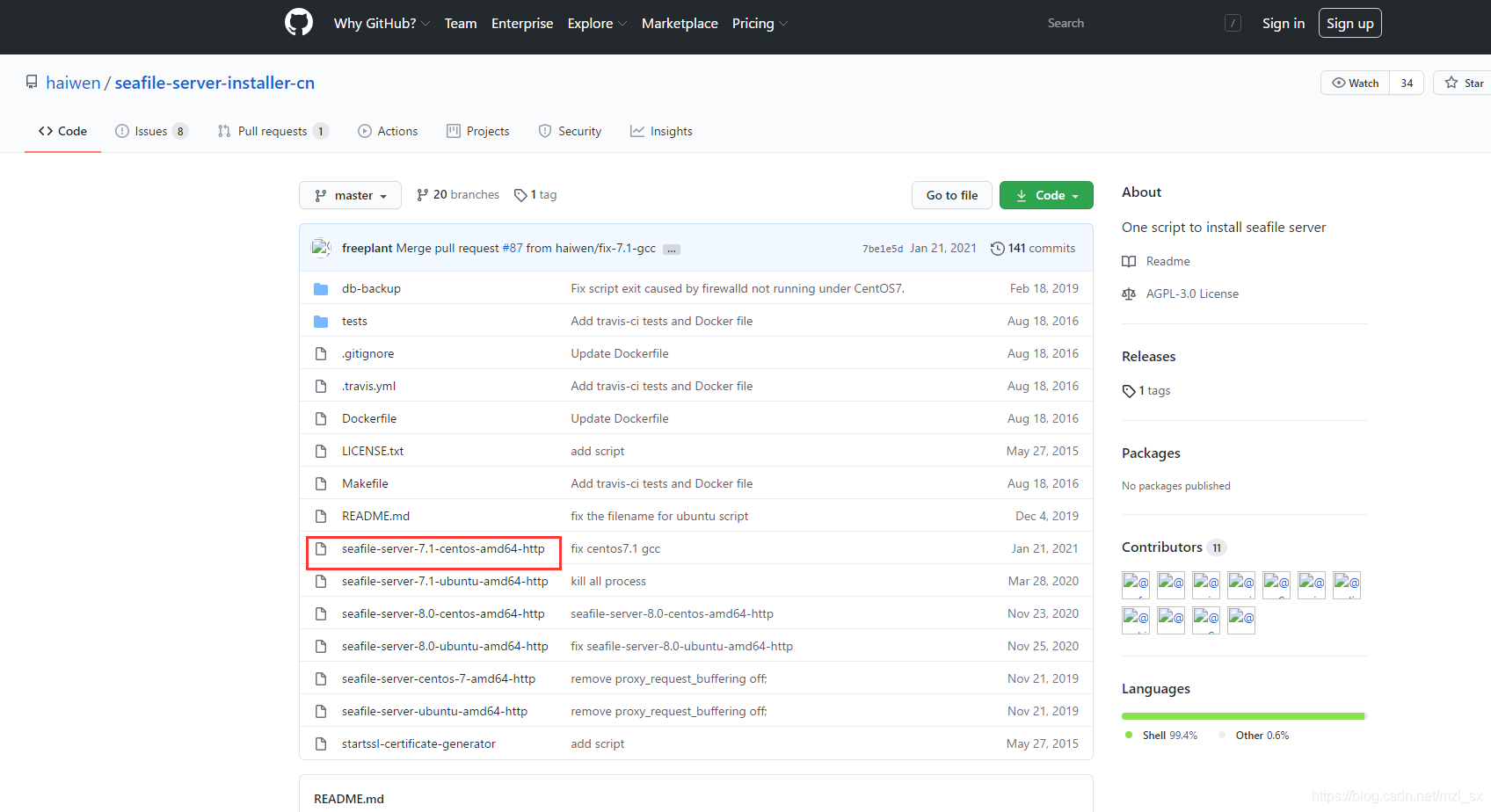Click the tag icon beside 1 tag

click(x=520, y=195)
